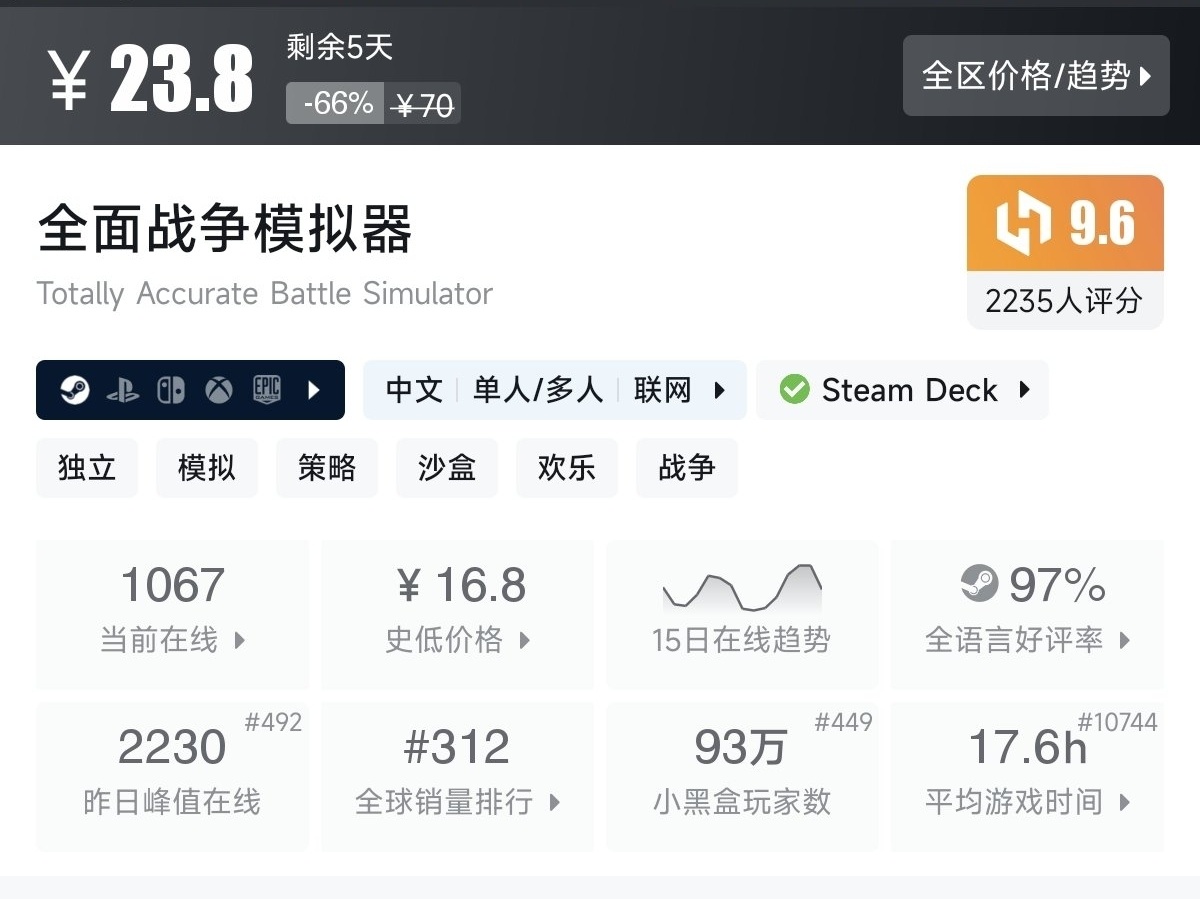
Task: Click the Steam logo beside 97% rating
Action: pyautogui.click(x=979, y=584)
